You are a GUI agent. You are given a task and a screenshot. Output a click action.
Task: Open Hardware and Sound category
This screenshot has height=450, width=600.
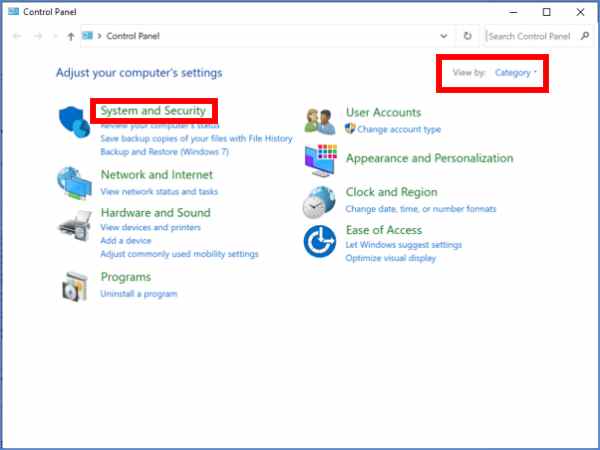coord(155,212)
